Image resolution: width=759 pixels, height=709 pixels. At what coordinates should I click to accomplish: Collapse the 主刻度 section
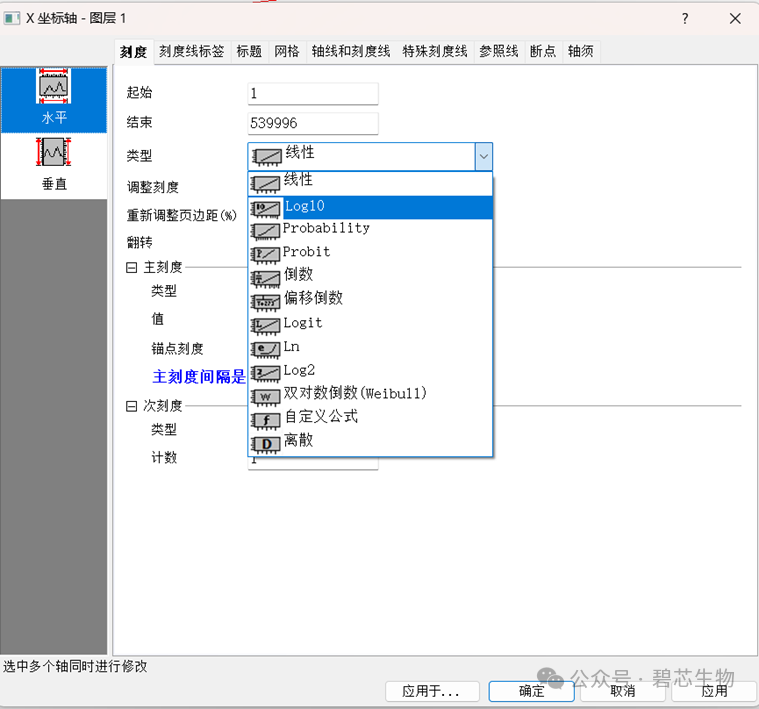pyautogui.click(x=131, y=268)
